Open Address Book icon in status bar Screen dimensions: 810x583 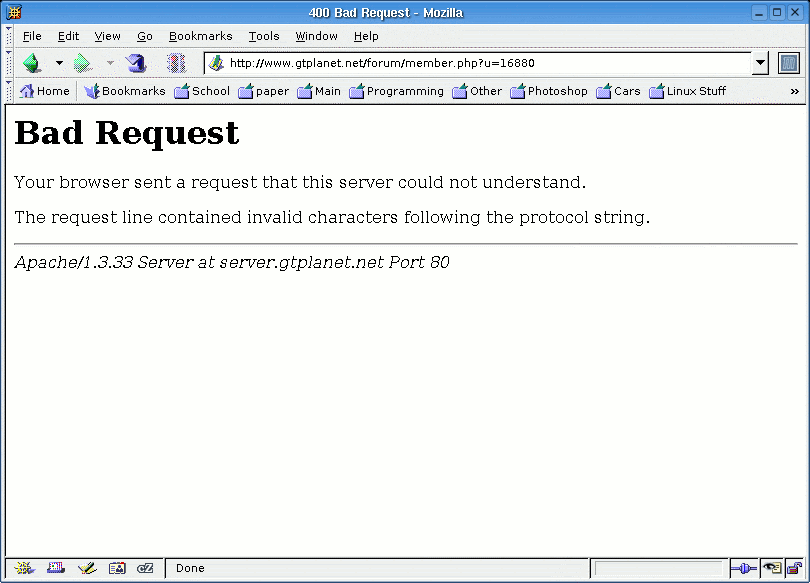pos(117,568)
